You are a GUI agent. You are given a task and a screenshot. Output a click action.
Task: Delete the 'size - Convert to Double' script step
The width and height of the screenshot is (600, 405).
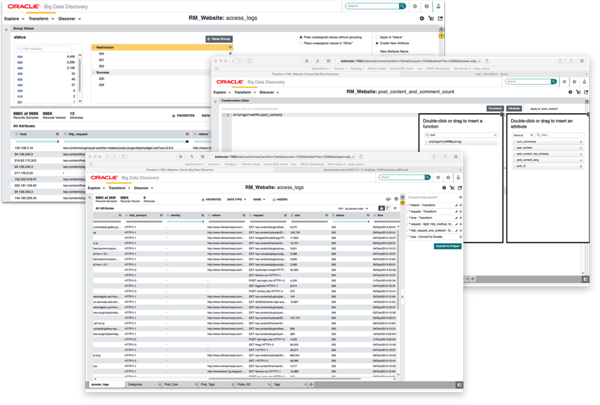(460, 237)
